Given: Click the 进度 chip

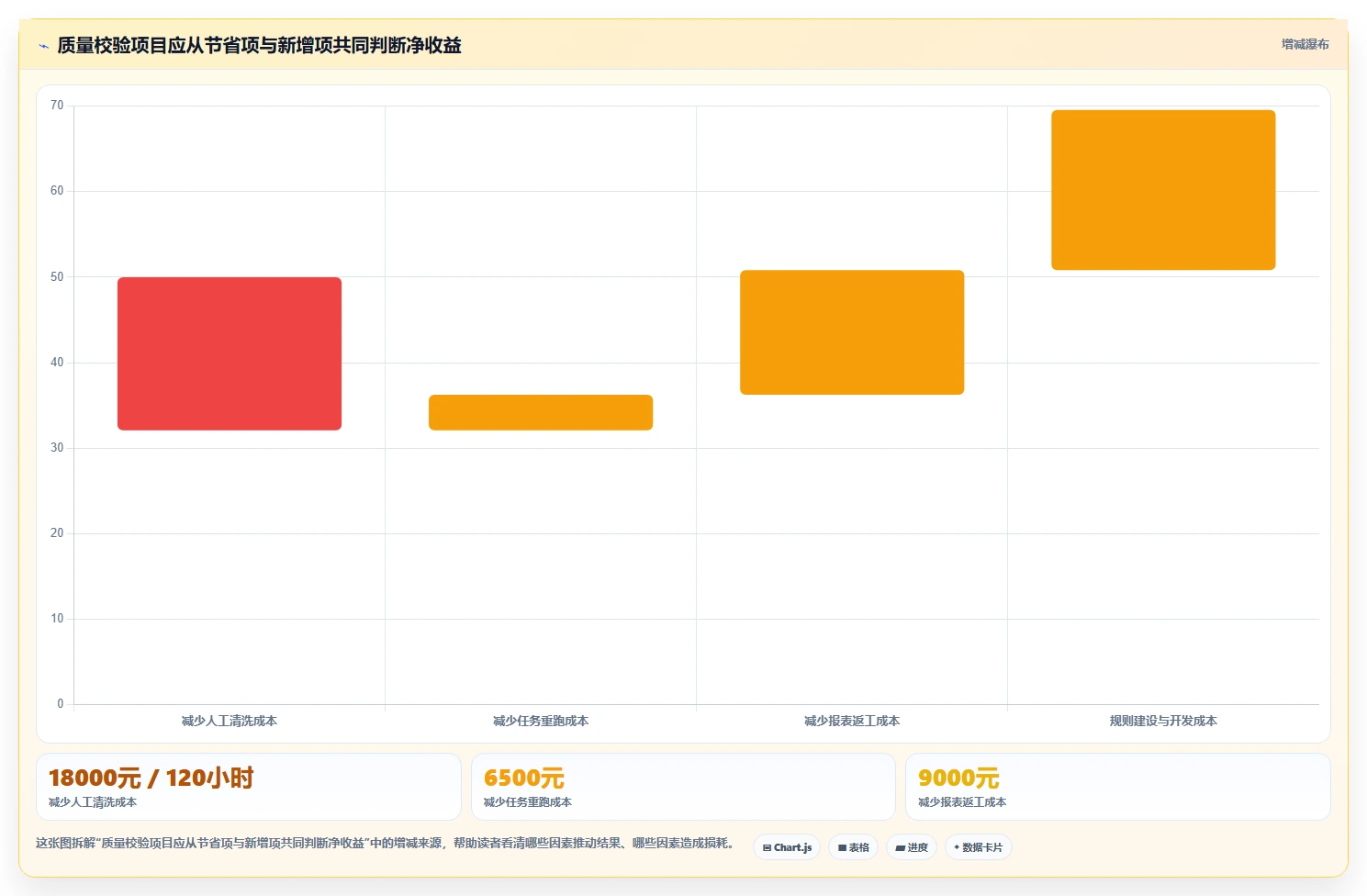Looking at the screenshot, I should (x=912, y=847).
